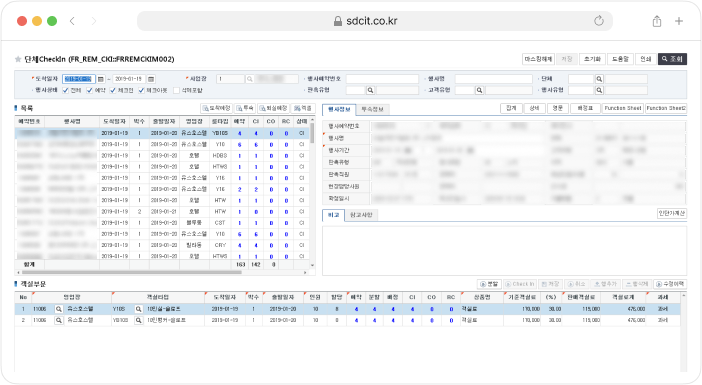The width and height of the screenshot is (702, 385).
Task: Click the room type lookup icon beside Y10S
Action: [x=138, y=309]
